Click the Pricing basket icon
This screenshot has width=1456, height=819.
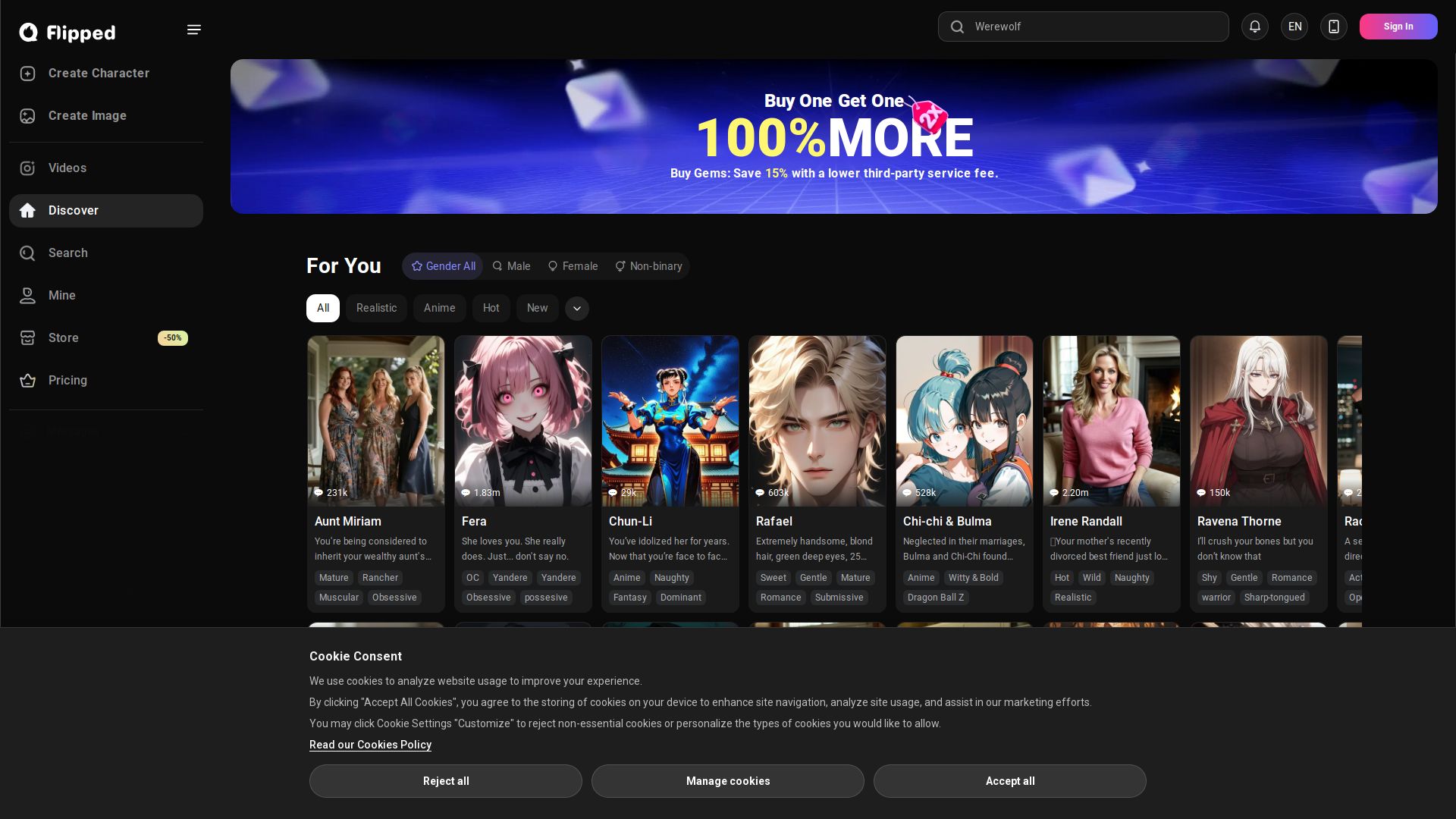click(28, 381)
